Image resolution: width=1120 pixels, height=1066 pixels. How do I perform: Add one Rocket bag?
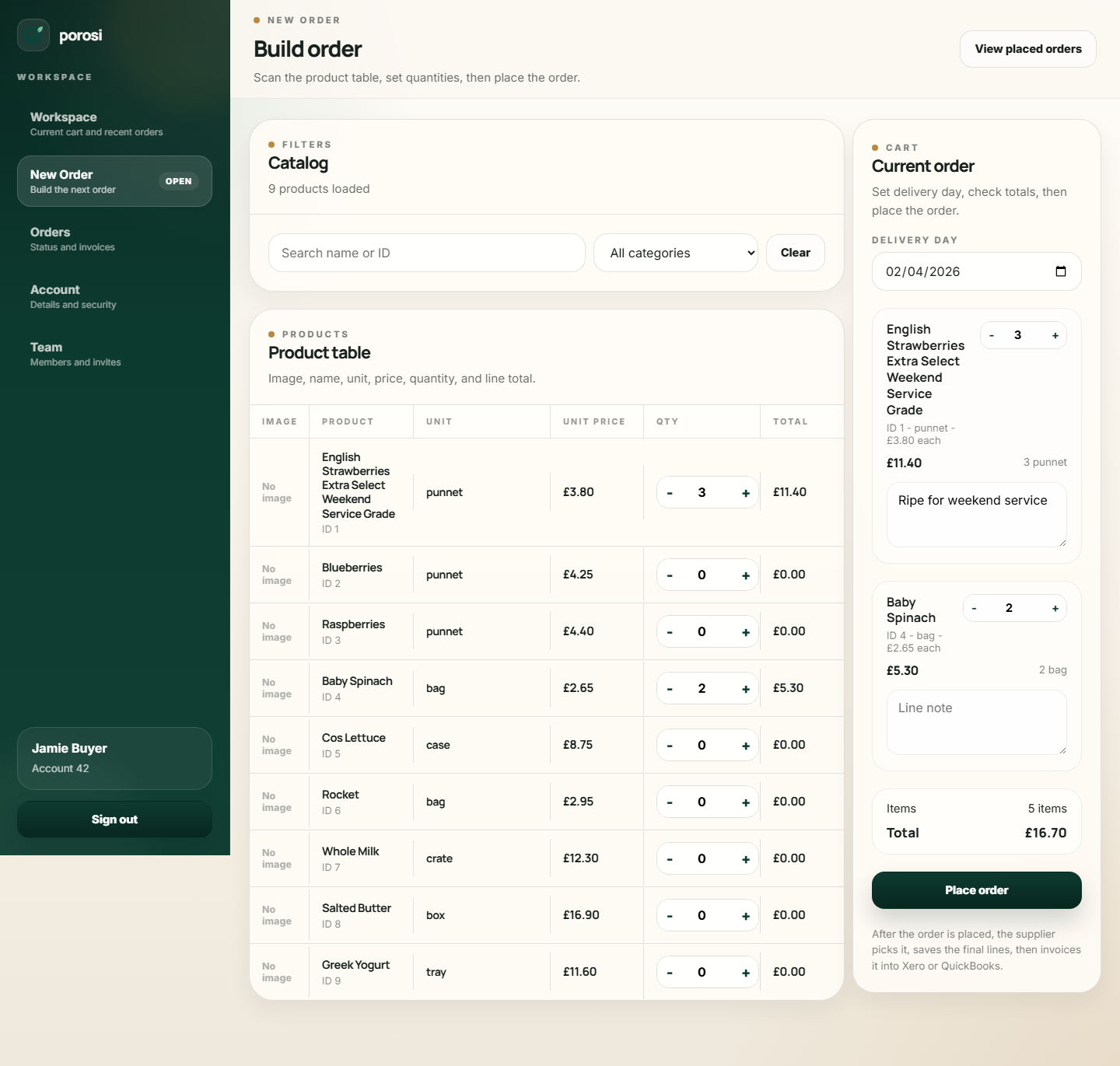click(746, 802)
